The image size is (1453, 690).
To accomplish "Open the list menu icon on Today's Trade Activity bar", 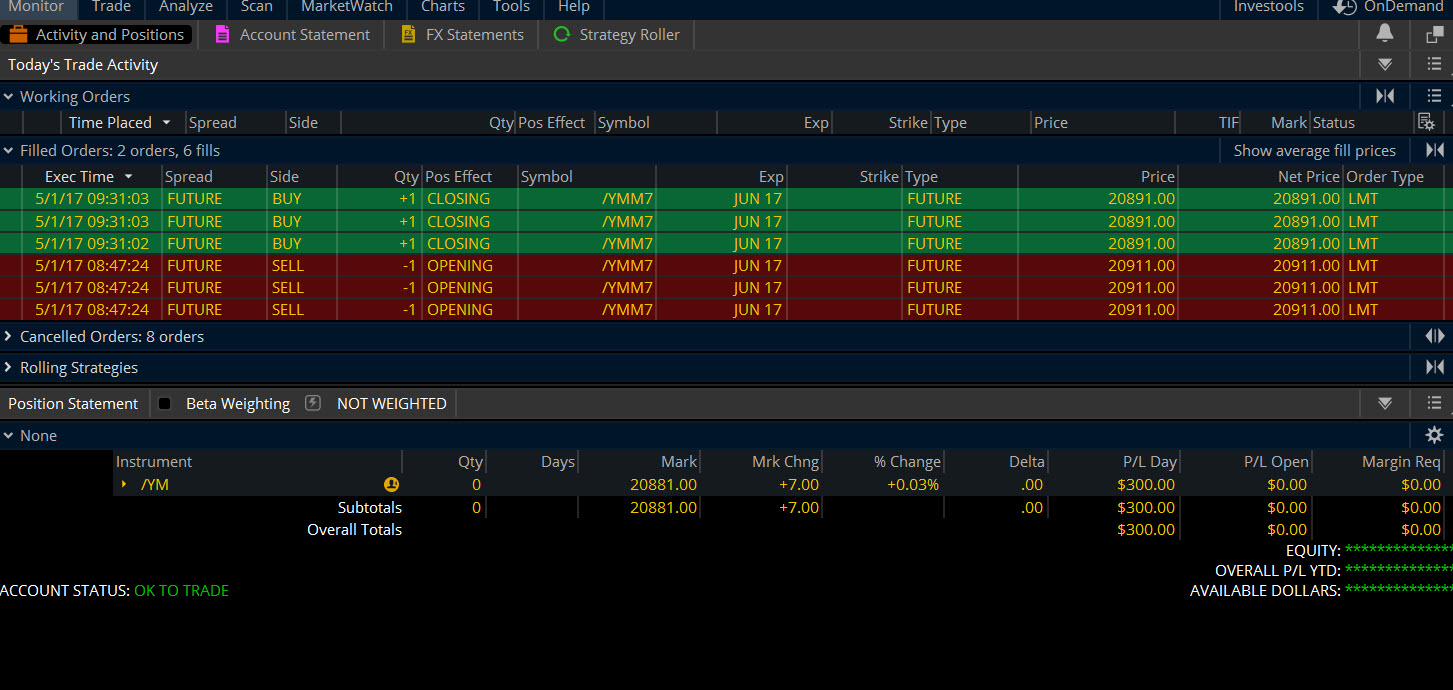I will (1434, 65).
